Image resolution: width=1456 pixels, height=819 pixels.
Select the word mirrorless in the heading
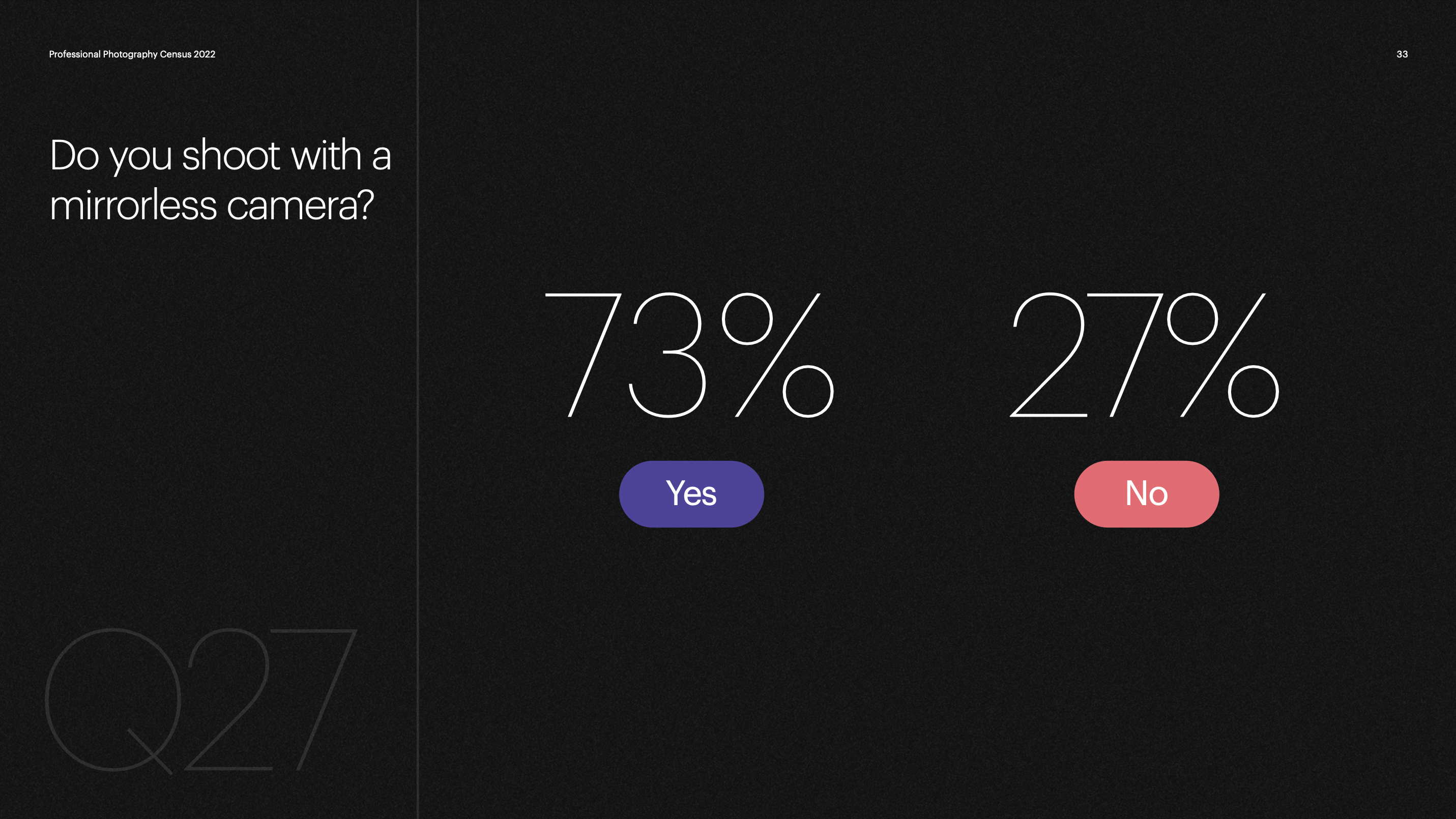(133, 204)
